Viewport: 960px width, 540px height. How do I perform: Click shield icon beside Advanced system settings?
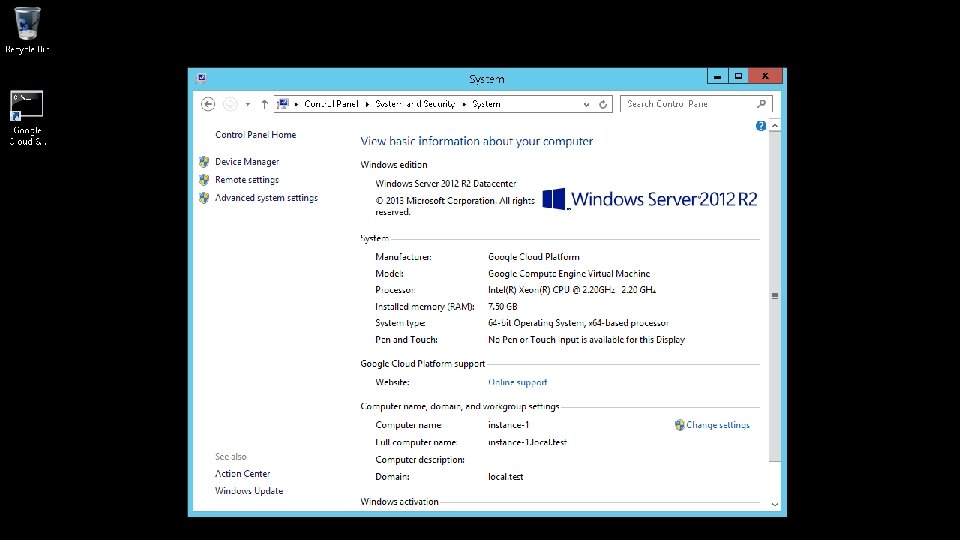[204, 198]
